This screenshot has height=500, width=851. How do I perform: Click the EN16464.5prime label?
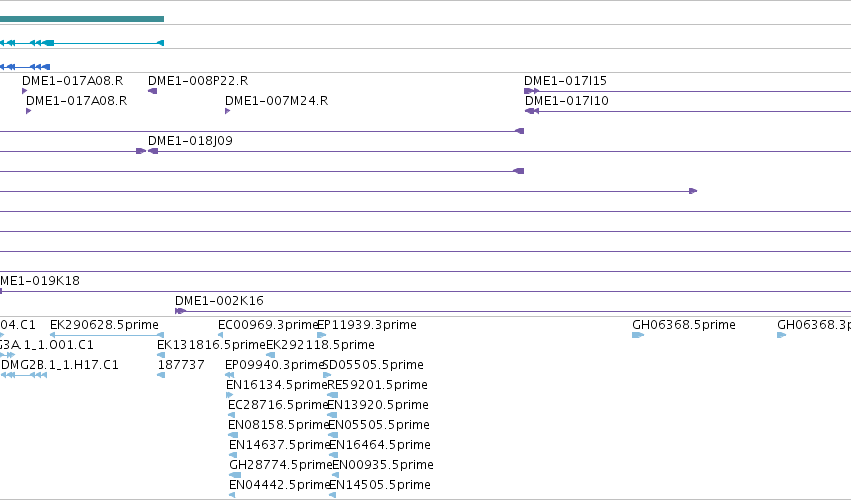[380, 445]
